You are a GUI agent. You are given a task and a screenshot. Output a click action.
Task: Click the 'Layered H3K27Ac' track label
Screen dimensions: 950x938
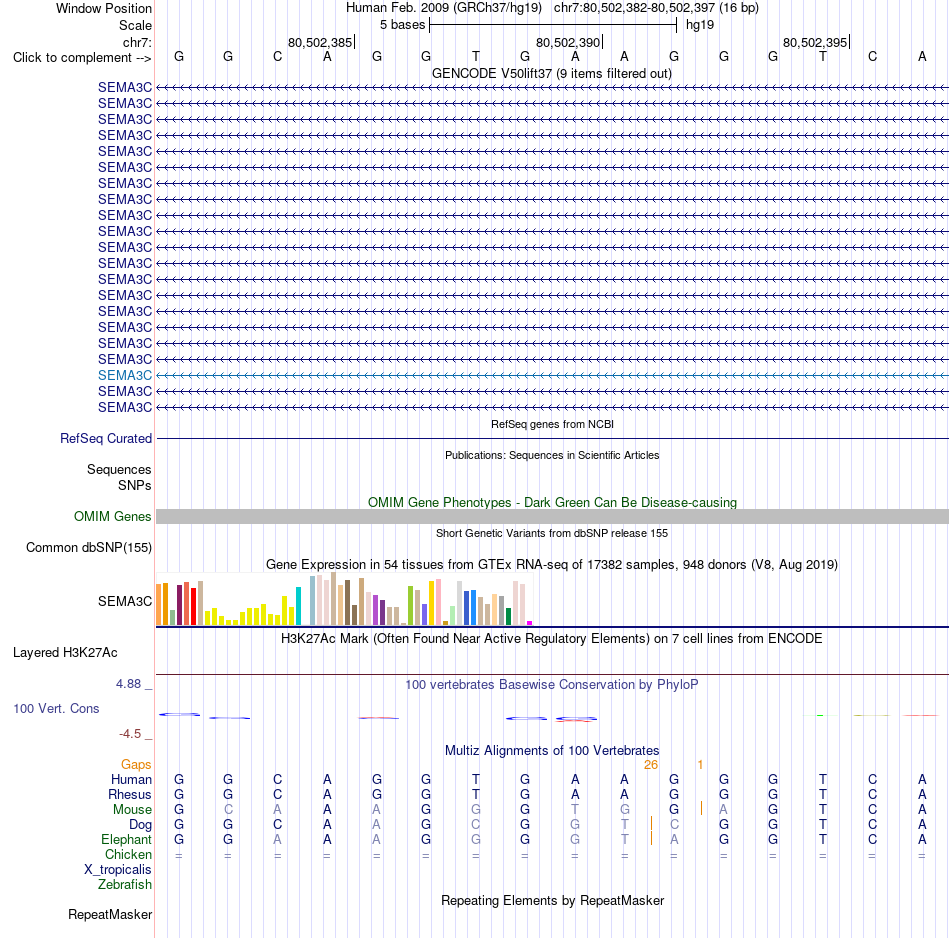tap(65, 653)
